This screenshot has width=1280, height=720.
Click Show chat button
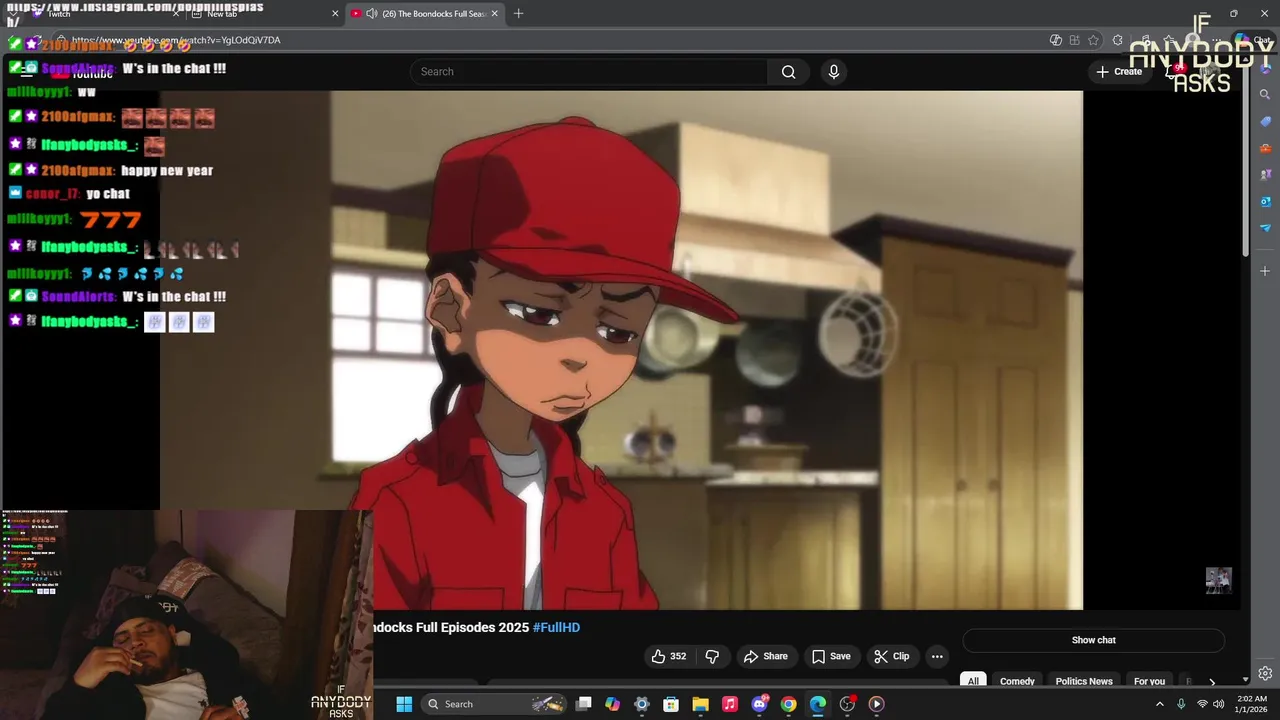[1093, 640]
